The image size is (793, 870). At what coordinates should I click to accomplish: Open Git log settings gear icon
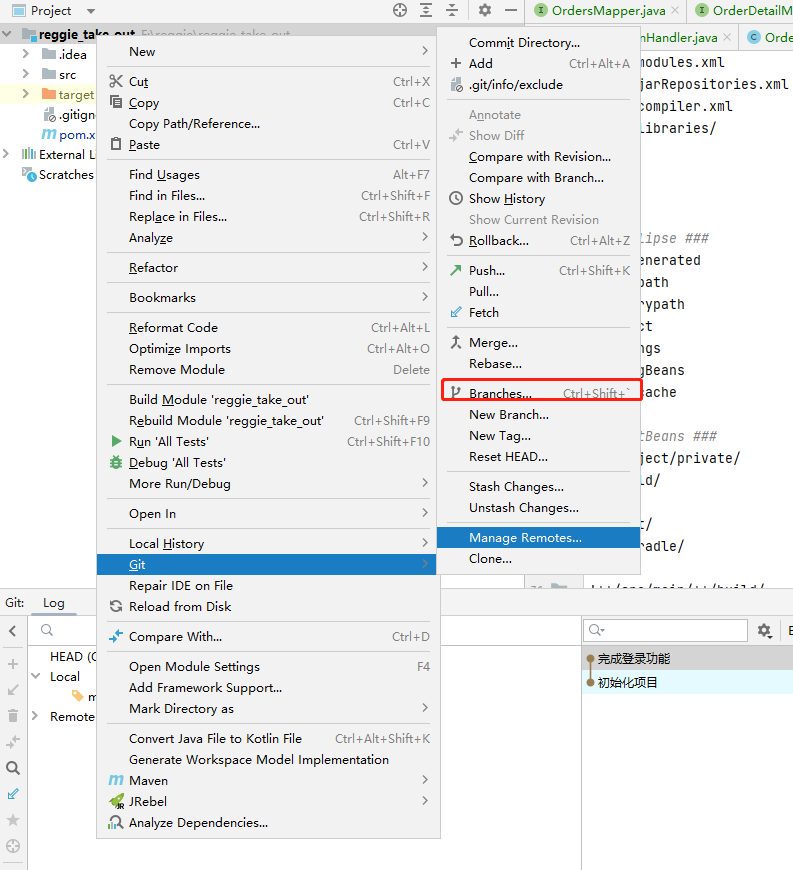(765, 630)
